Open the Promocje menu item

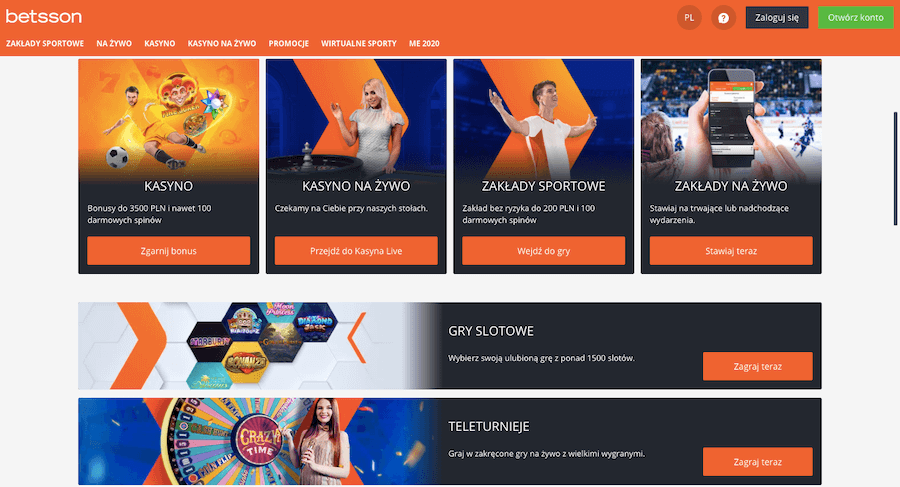point(289,44)
